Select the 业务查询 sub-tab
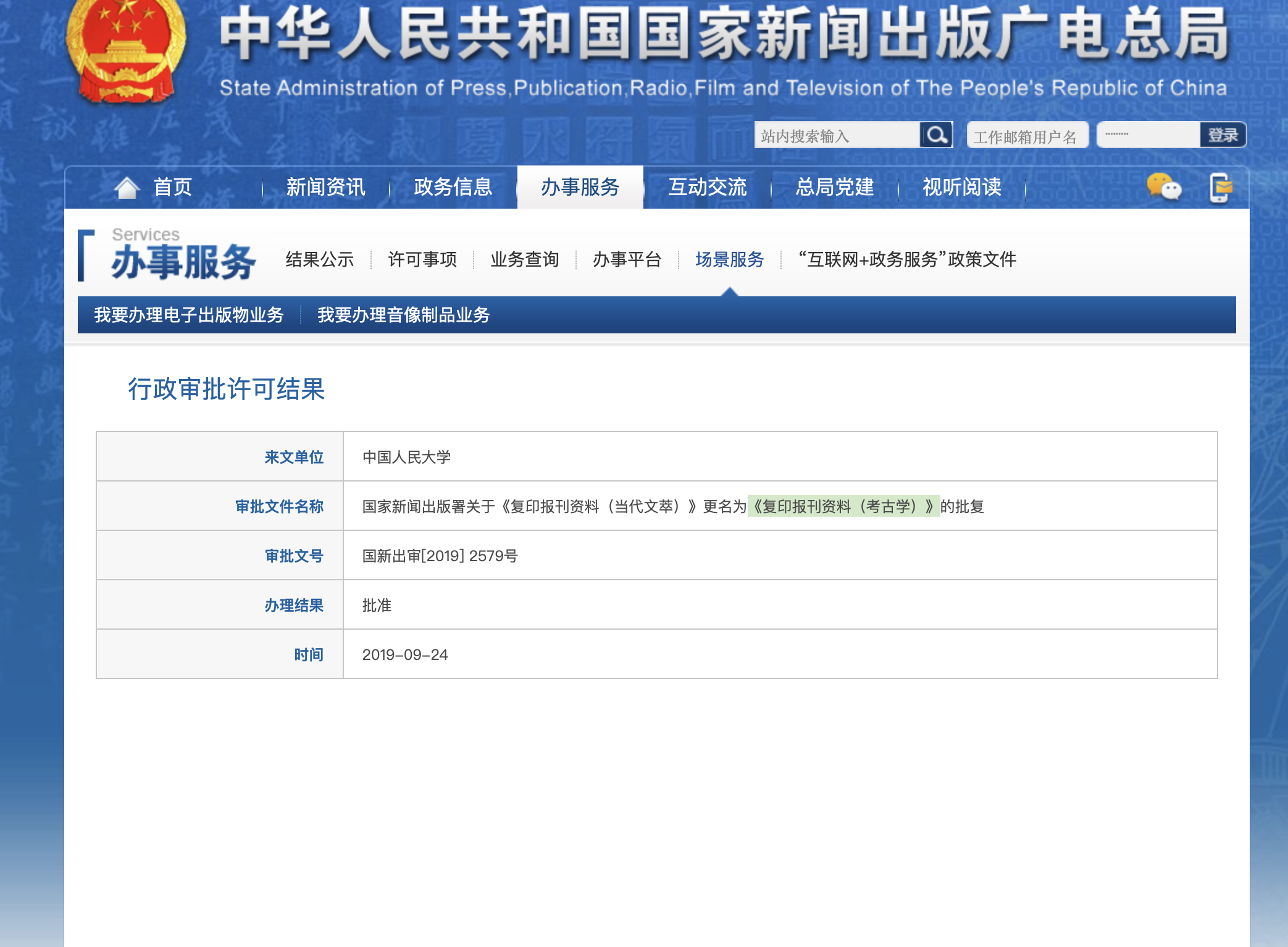Viewport: 1288px width, 947px height. [x=525, y=259]
